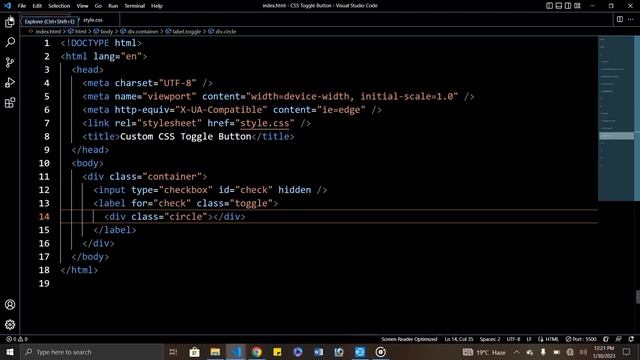Open the Source Control view
640x360 pixels.
(10, 62)
